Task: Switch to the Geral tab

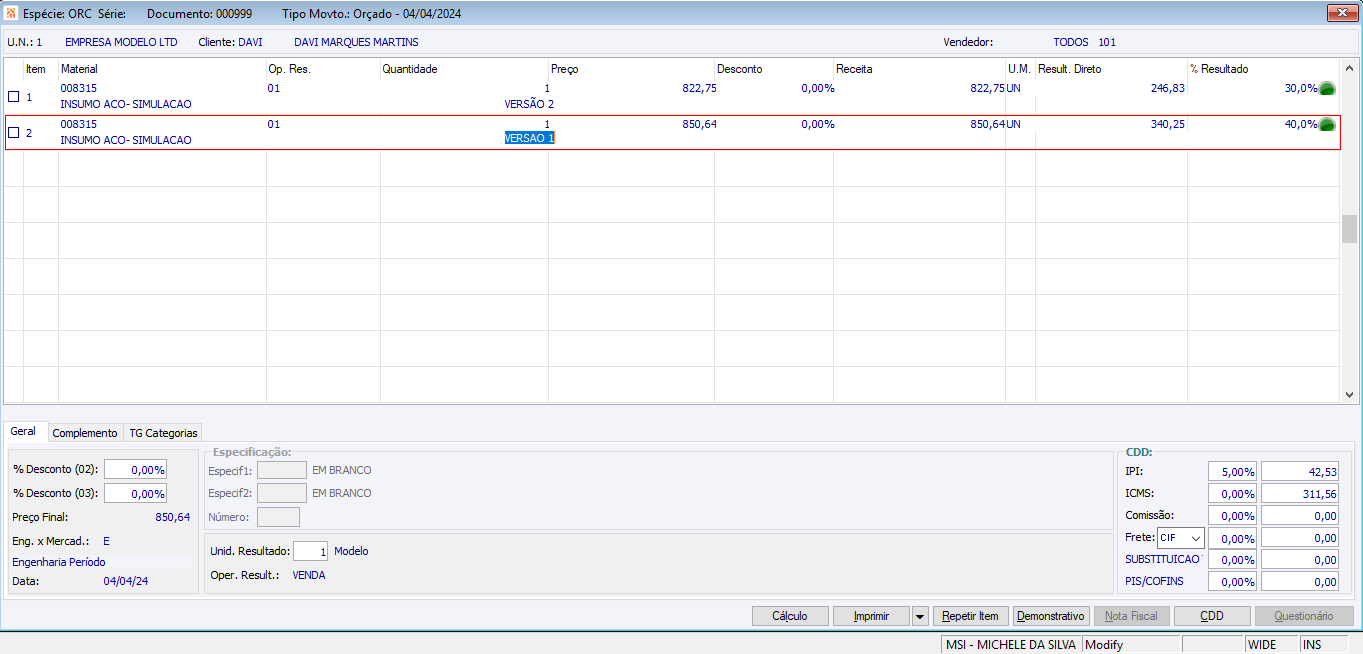Action: (x=23, y=431)
